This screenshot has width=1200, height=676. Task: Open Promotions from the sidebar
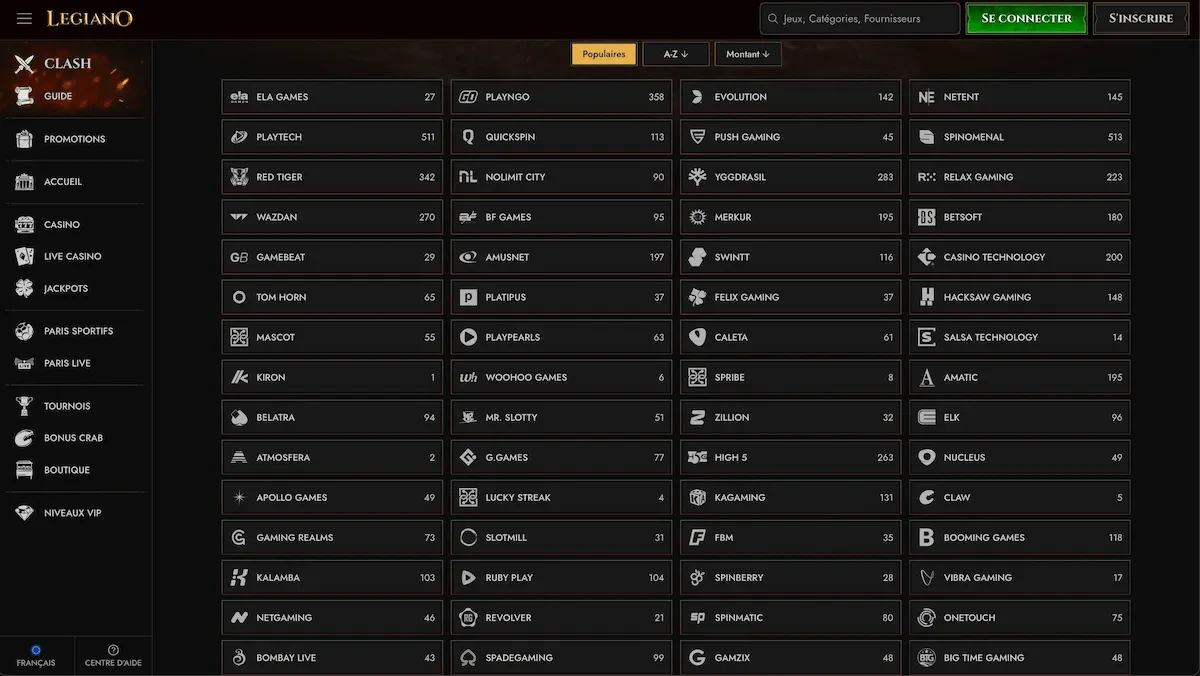coord(72,139)
